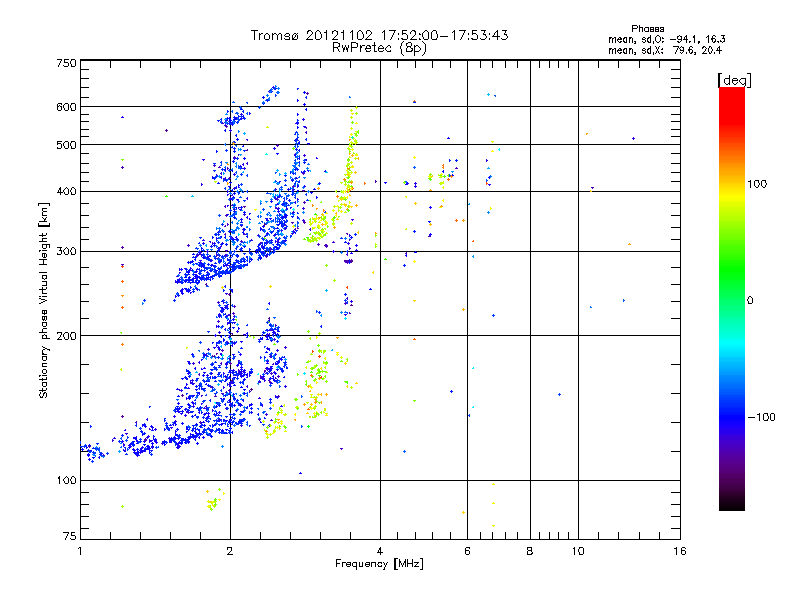Click the '2' frequency tick label
Image resolution: width=800 pixels, height=600 pixels.
click(230, 551)
